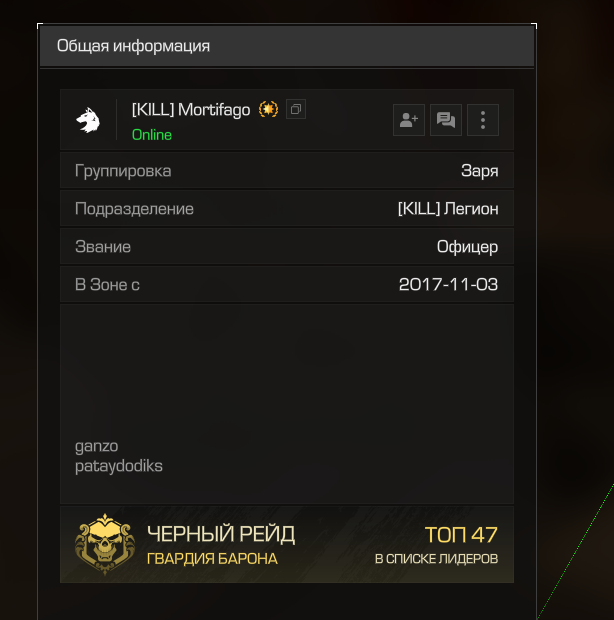The height and width of the screenshot is (620, 614).
Task: Click the golden skull emblem
Action: (x=105, y=544)
